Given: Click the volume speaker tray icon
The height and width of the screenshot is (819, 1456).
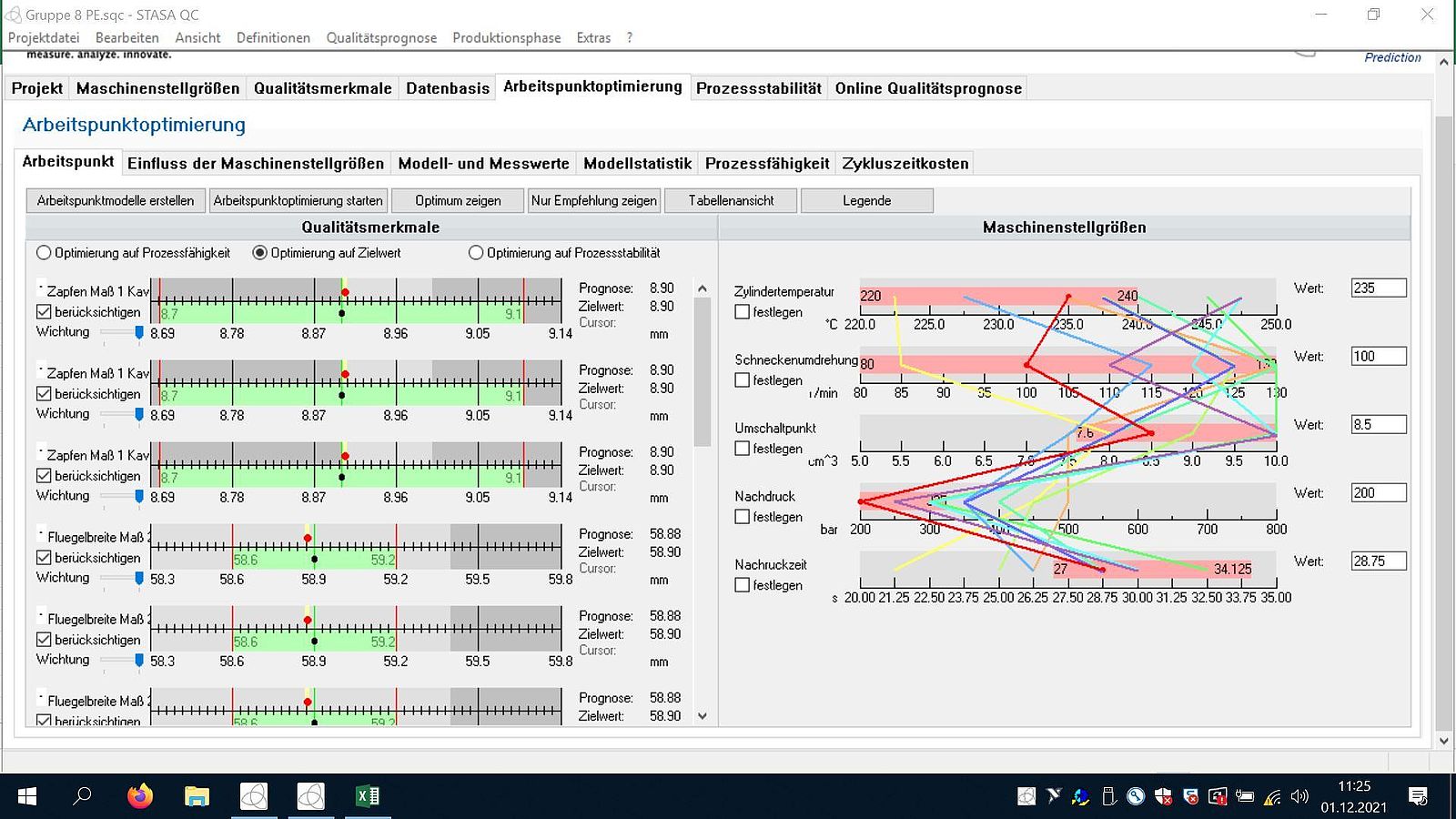Looking at the screenshot, I should point(1299,797).
